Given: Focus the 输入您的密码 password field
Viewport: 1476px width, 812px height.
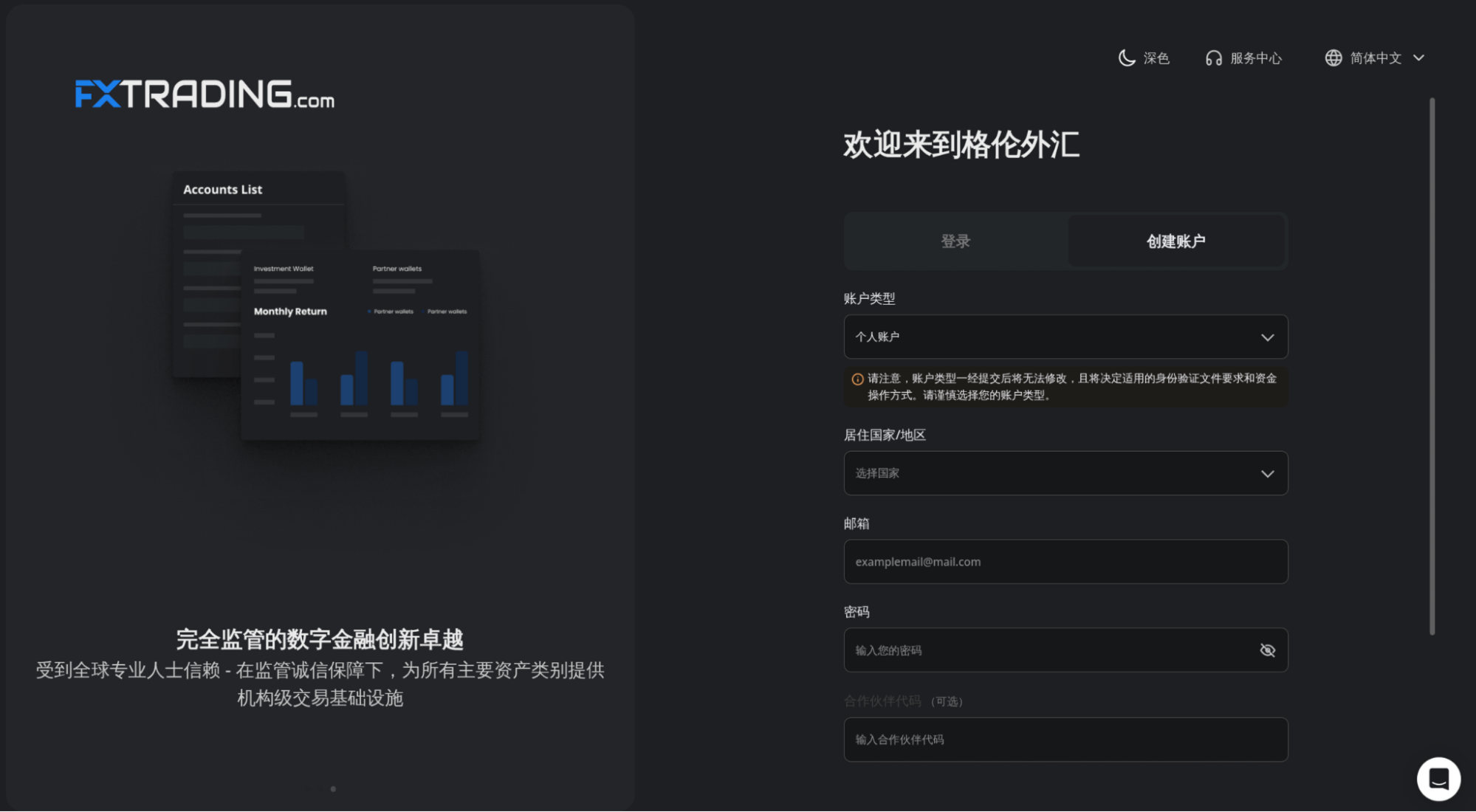Looking at the screenshot, I should pyautogui.click(x=1065, y=650).
